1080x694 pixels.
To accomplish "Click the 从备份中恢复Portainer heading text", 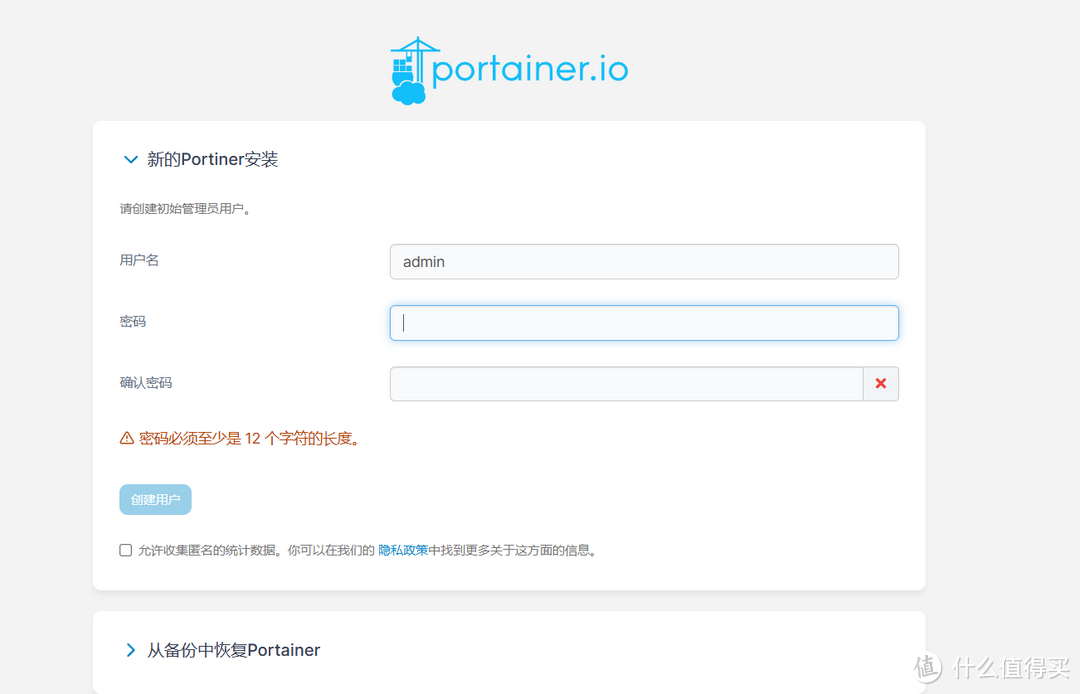I will coord(233,650).
